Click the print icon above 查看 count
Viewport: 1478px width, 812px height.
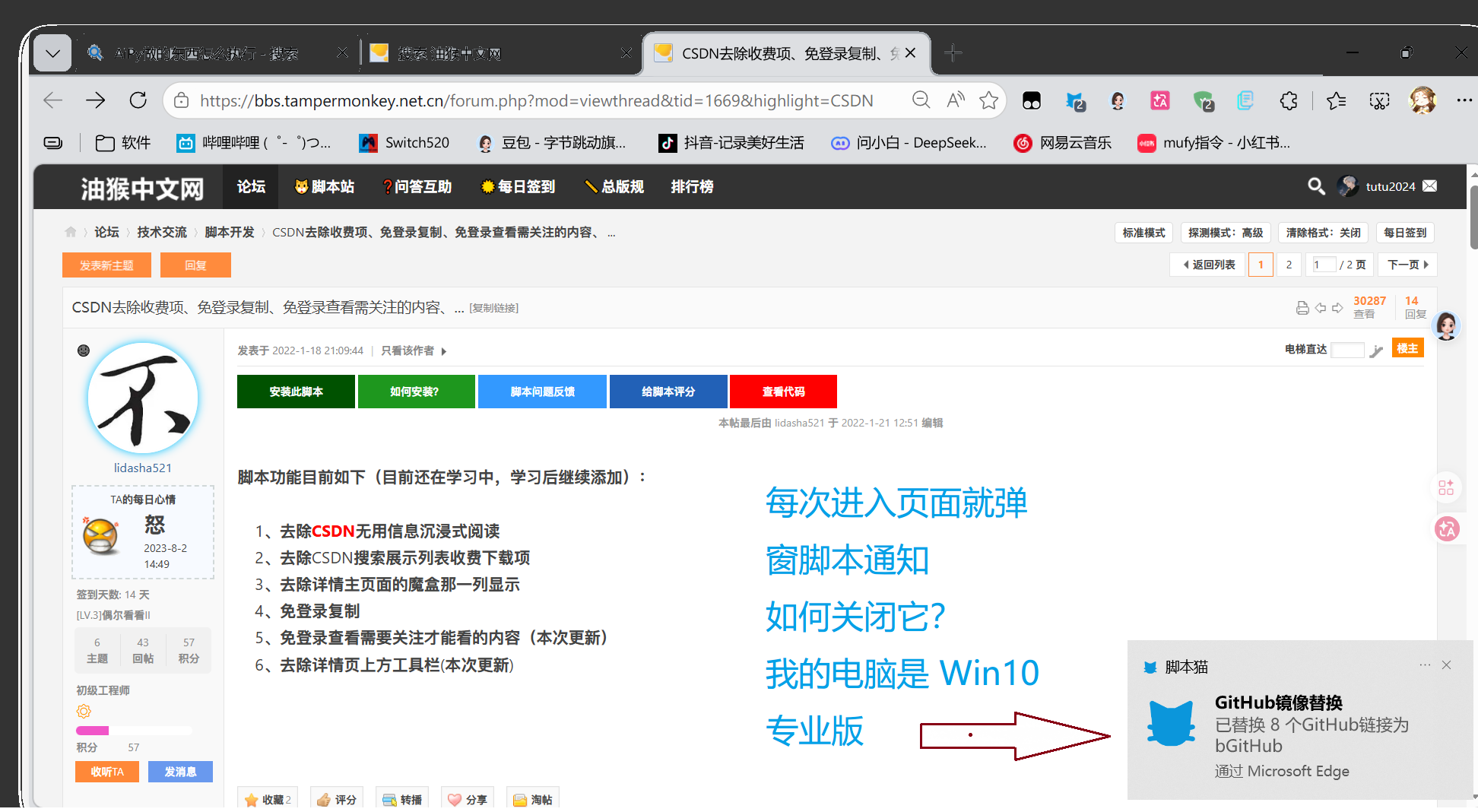click(x=1302, y=308)
